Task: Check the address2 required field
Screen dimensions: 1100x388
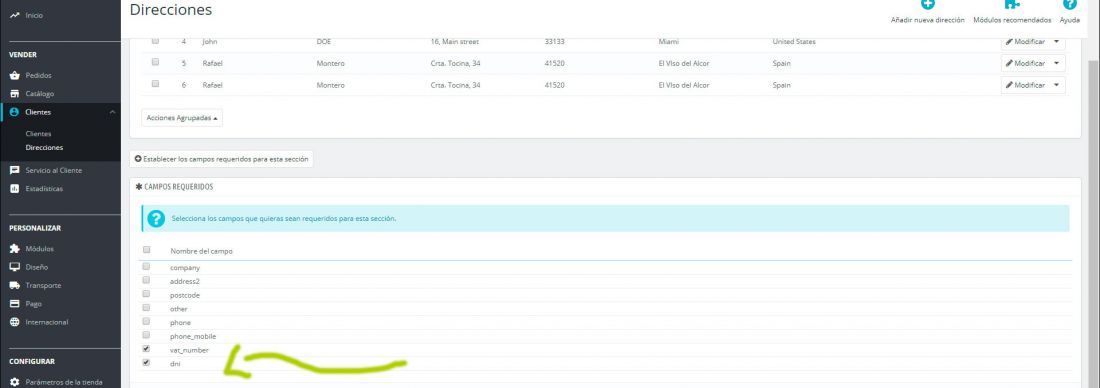Action: click(146, 280)
